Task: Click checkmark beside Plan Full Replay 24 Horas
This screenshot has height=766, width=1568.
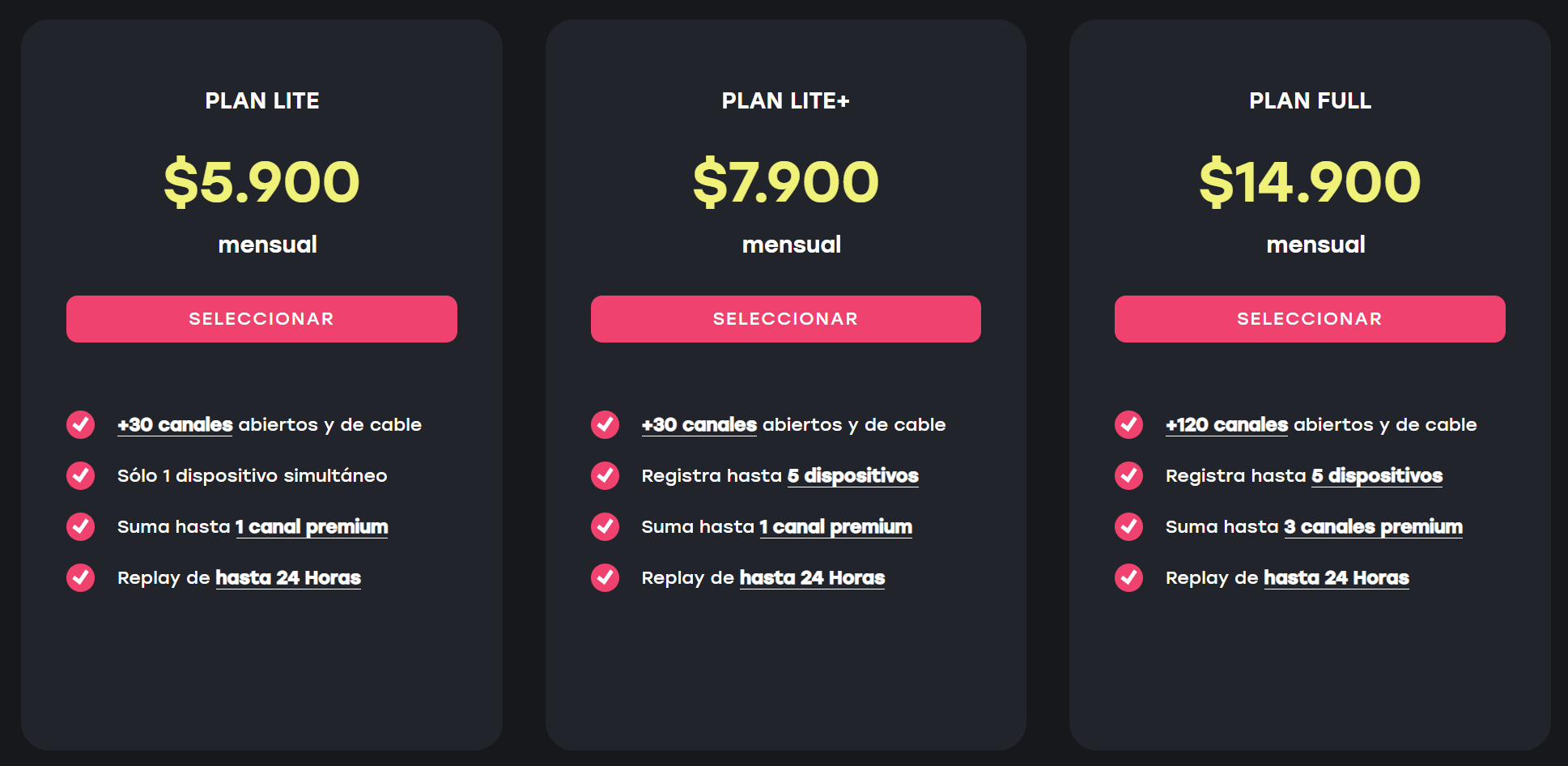Action: pos(1128,577)
